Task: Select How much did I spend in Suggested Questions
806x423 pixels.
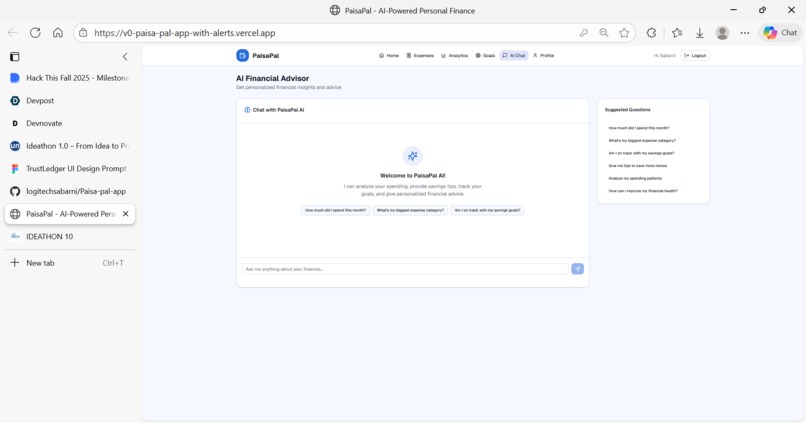Action: (639, 128)
